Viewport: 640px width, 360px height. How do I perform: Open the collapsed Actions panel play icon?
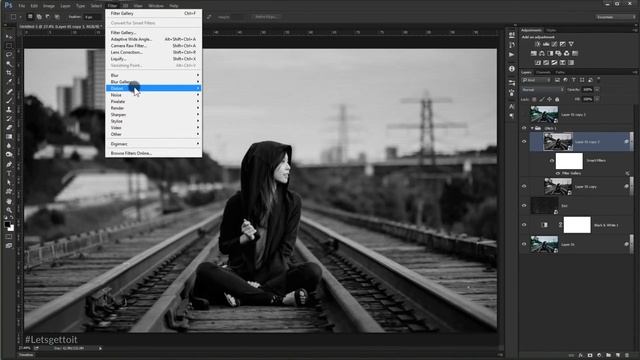tap(511, 54)
